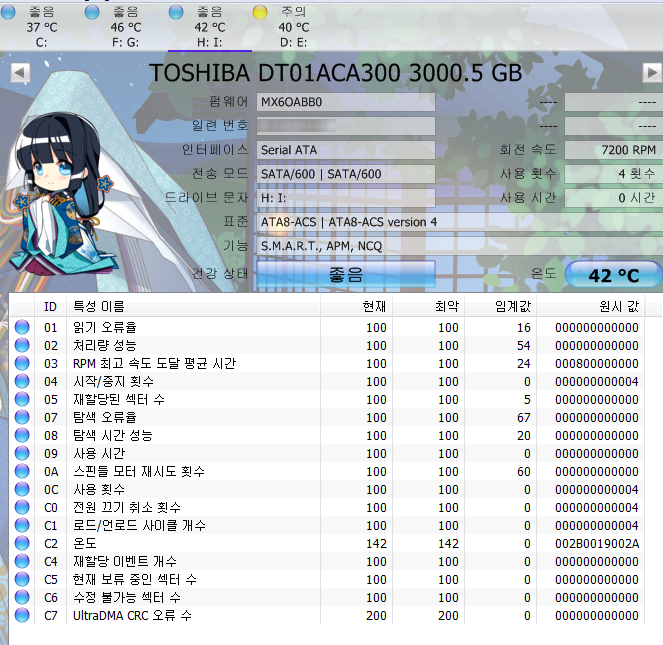Click the drive letter field H: I:
The height and width of the screenshot is (645, 663).
346,198
